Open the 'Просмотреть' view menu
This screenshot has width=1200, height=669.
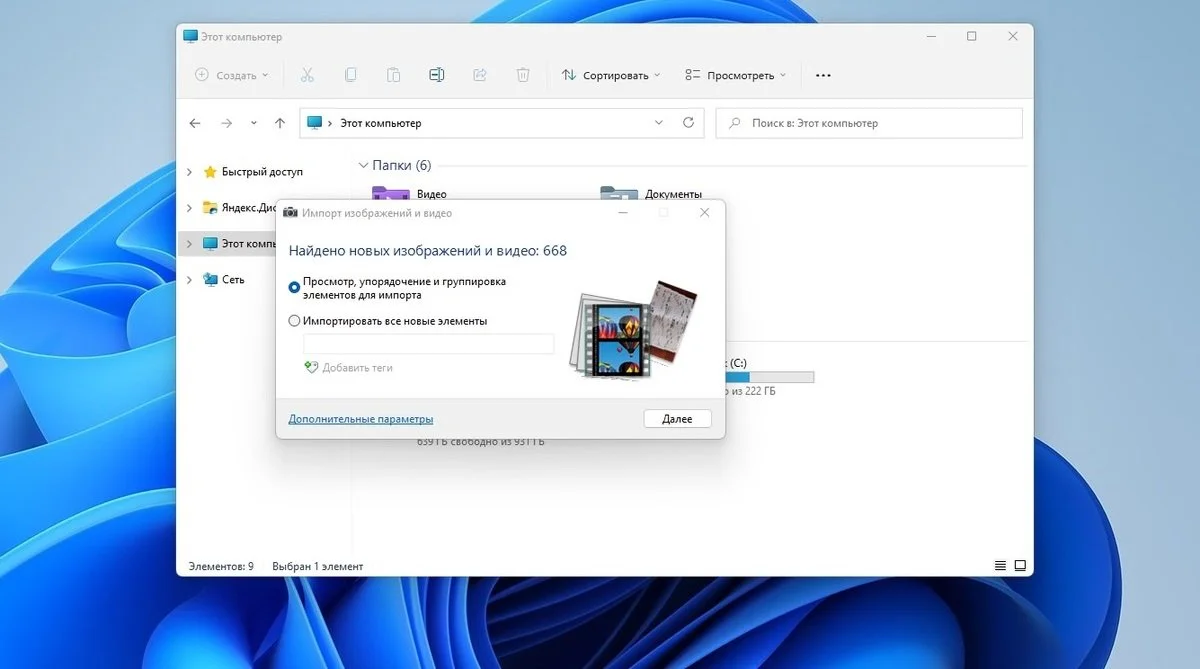point(736,75)
